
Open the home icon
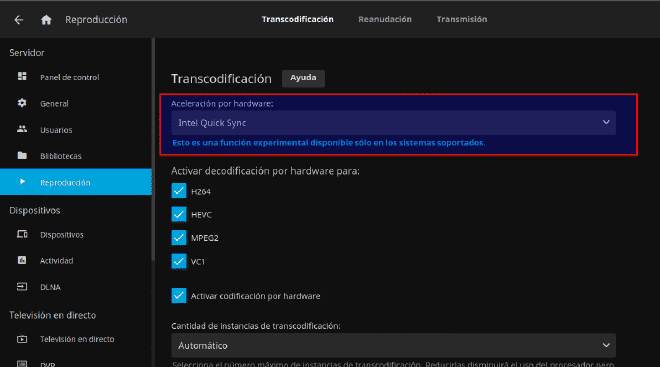46,20
